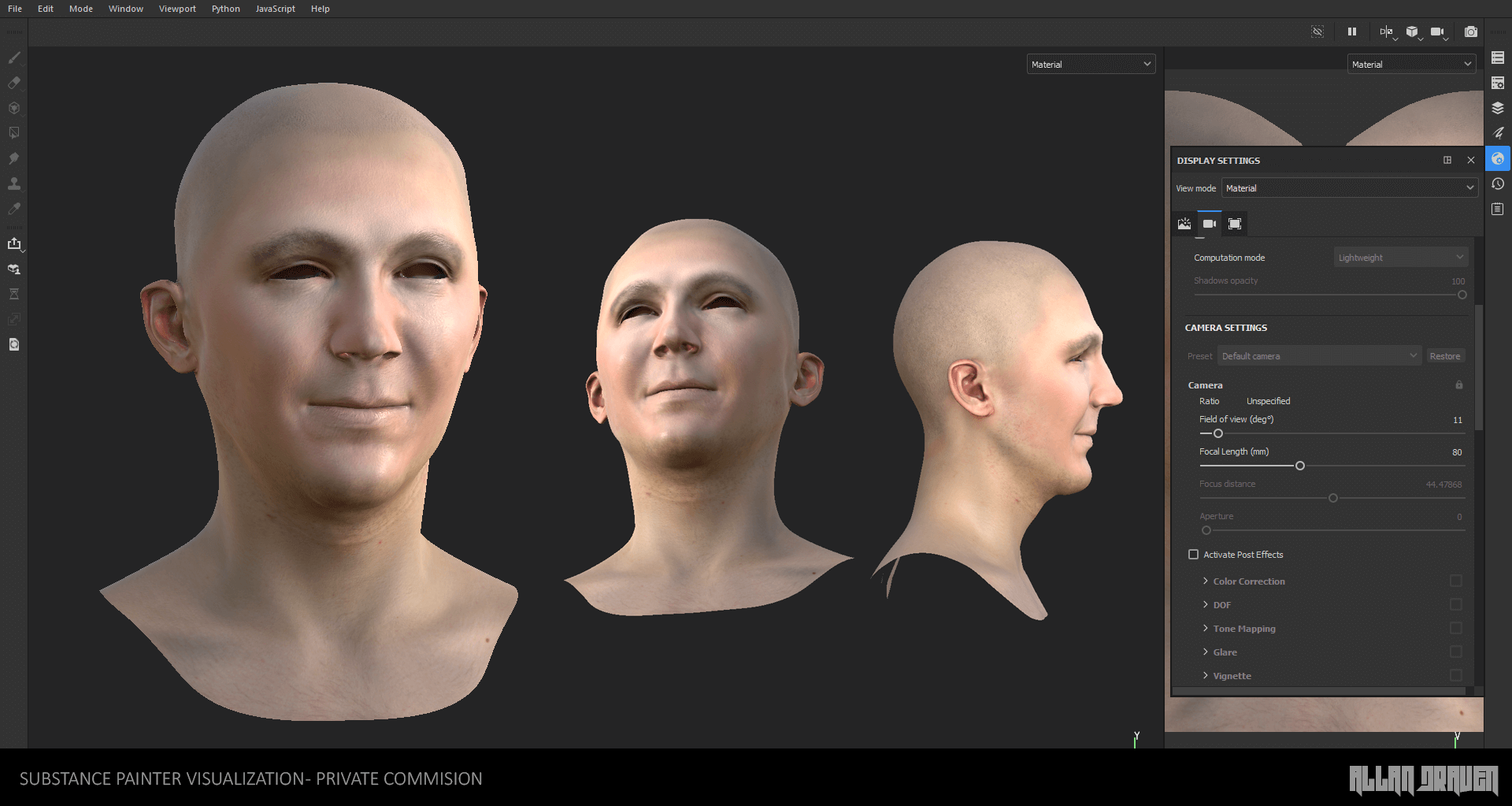
Task: Select the Paint brush tool
Action: coord(14,58)
